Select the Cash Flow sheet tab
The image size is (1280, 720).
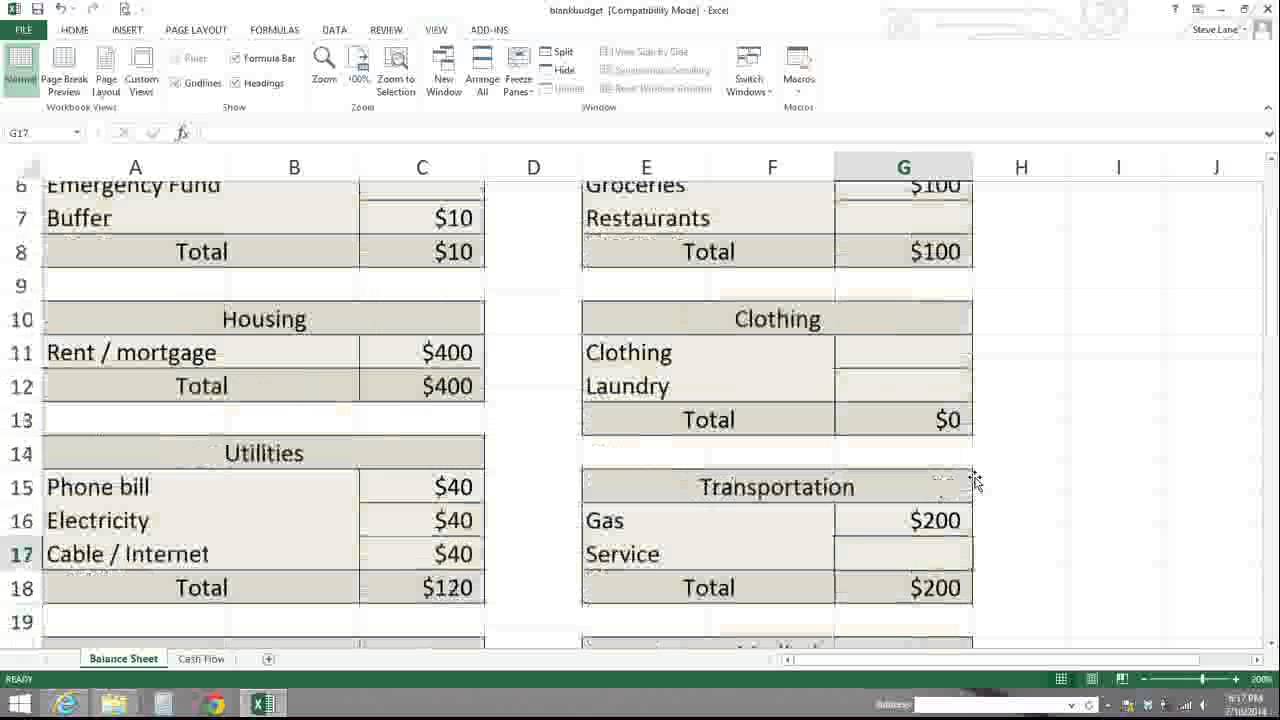coord(201,659)
